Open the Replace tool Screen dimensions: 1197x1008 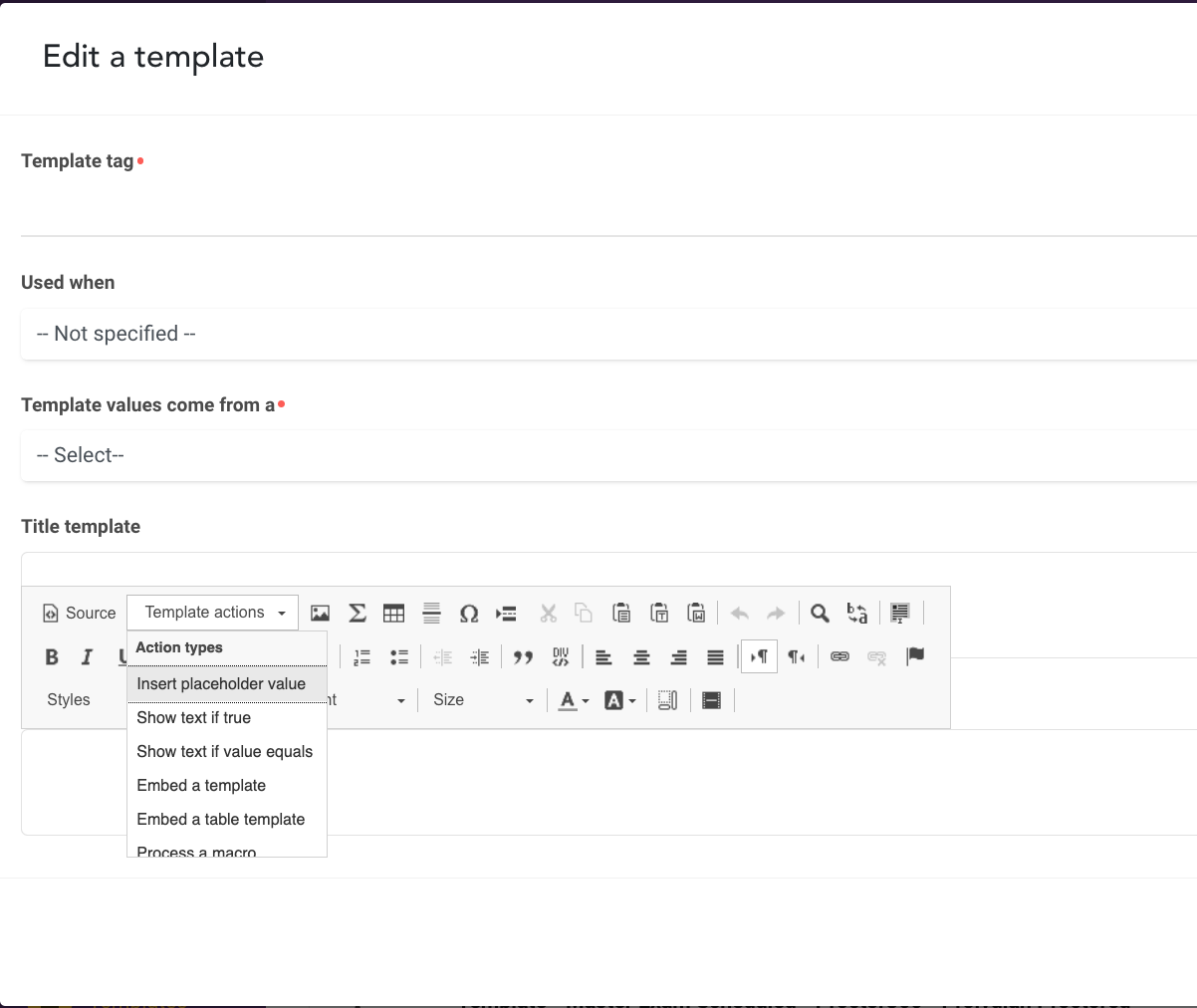pyautogui.click(x=856, y=613)
